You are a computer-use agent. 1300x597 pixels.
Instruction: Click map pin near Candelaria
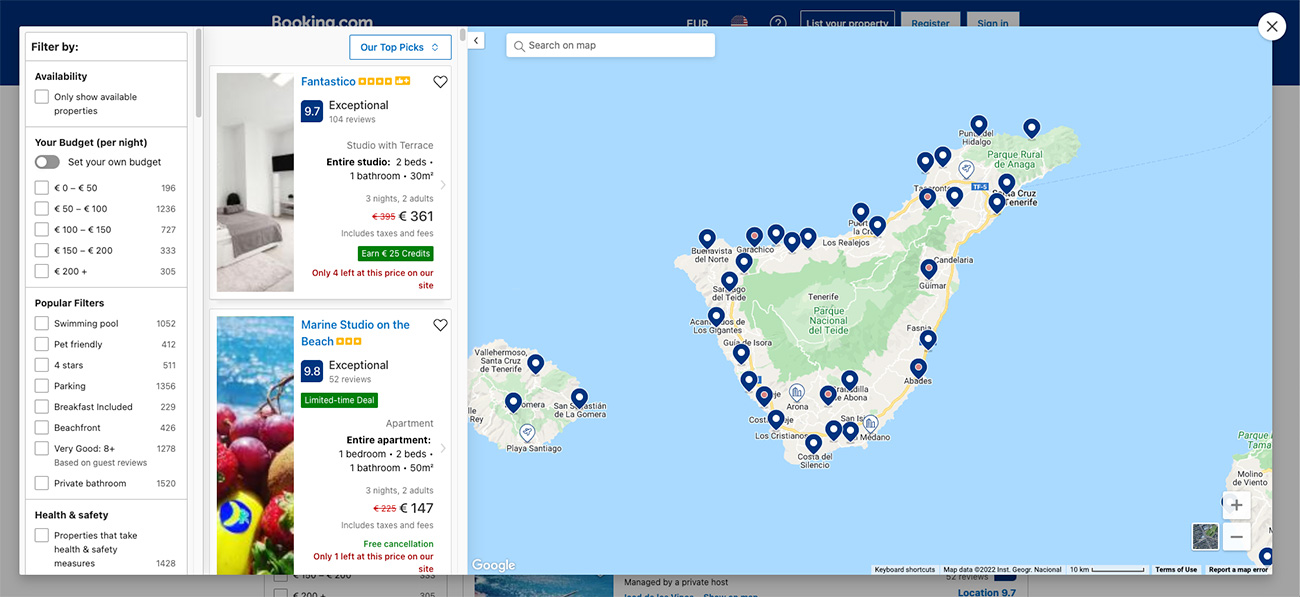(x=929, y=268)
